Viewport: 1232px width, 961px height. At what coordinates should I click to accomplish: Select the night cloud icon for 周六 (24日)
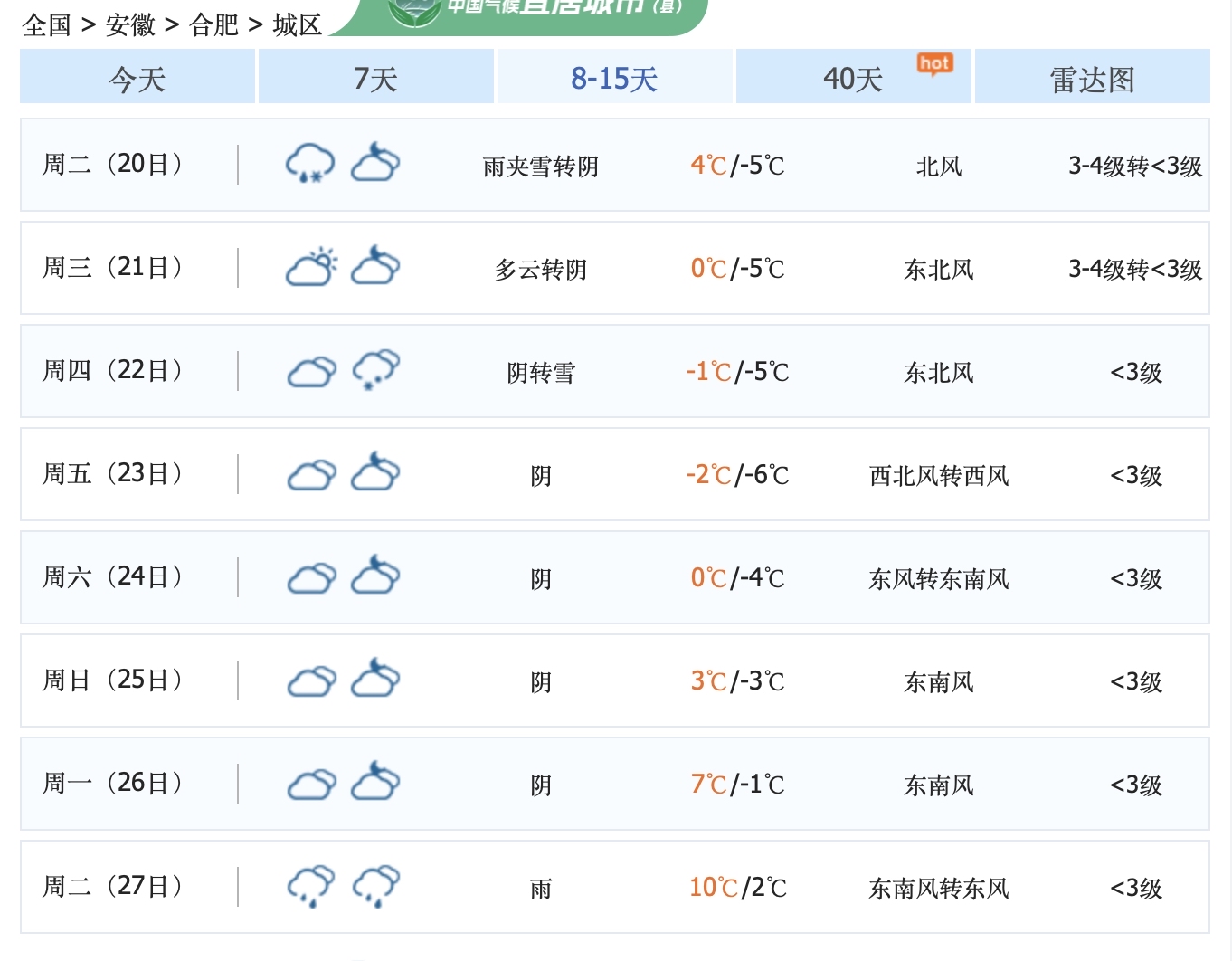pyautogui.click(x=376, y=576)
